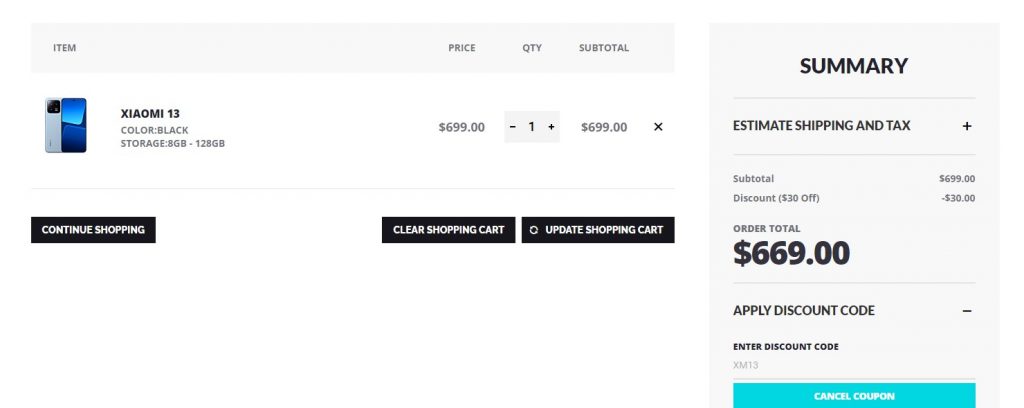
Task: Click the $669.00 order total amount
Action: point(792,253)
